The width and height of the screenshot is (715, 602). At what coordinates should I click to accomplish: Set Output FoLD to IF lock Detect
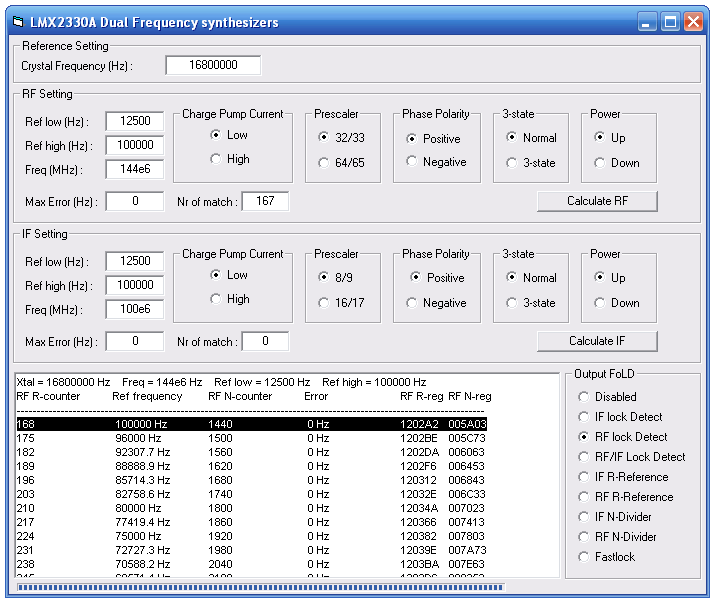tap(620, 417)
